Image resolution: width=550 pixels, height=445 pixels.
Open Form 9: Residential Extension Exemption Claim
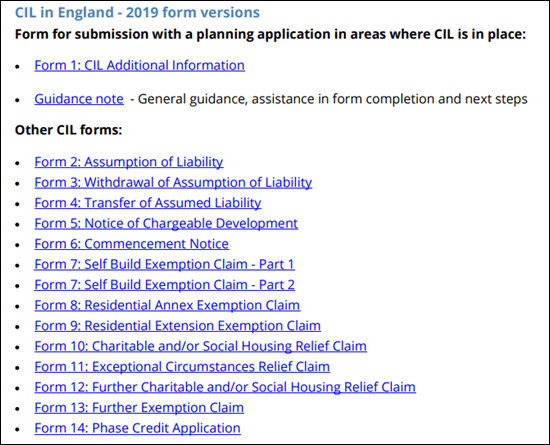tap(177, 326)
